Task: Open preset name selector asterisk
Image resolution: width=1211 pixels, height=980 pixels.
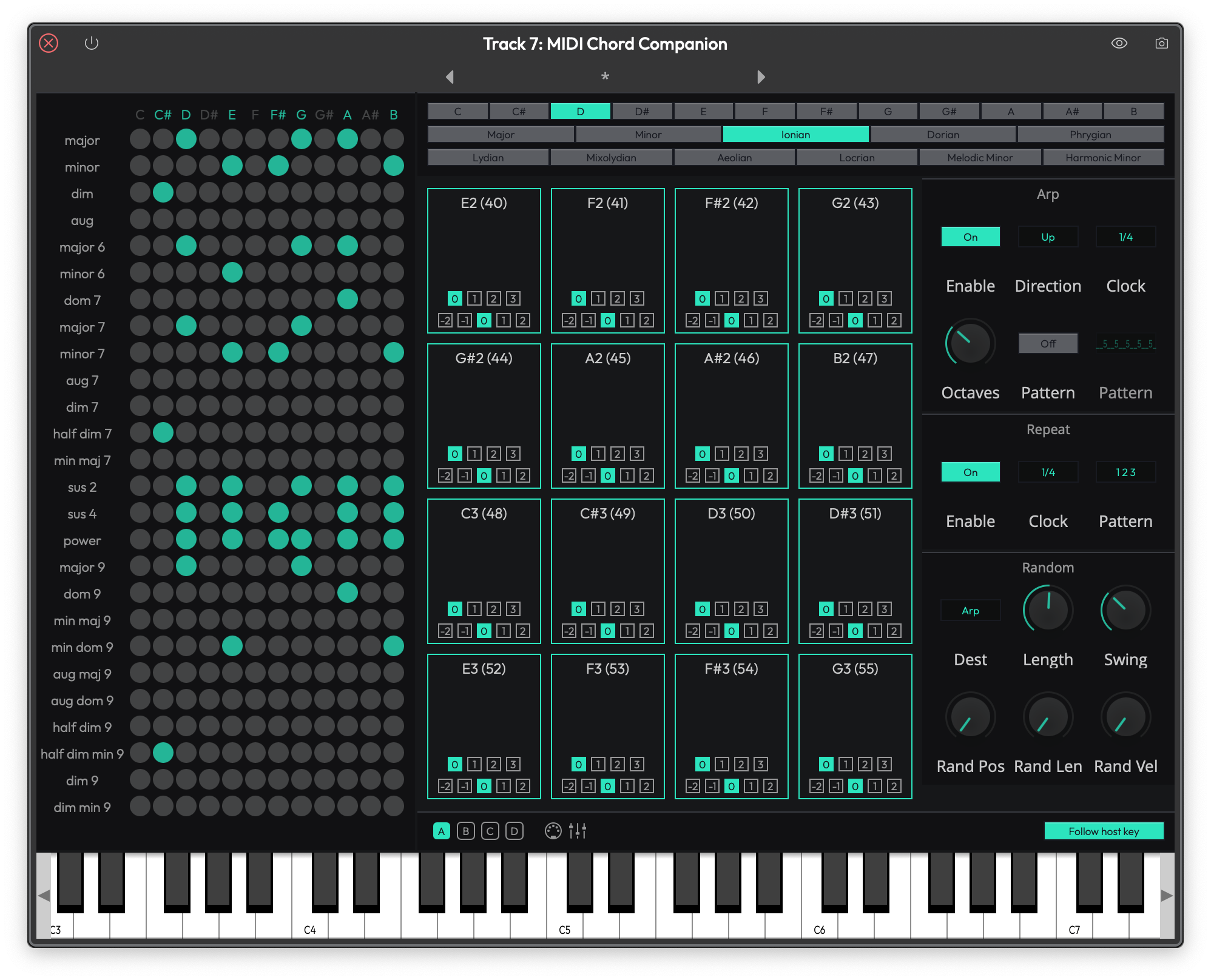Action: 605,77
